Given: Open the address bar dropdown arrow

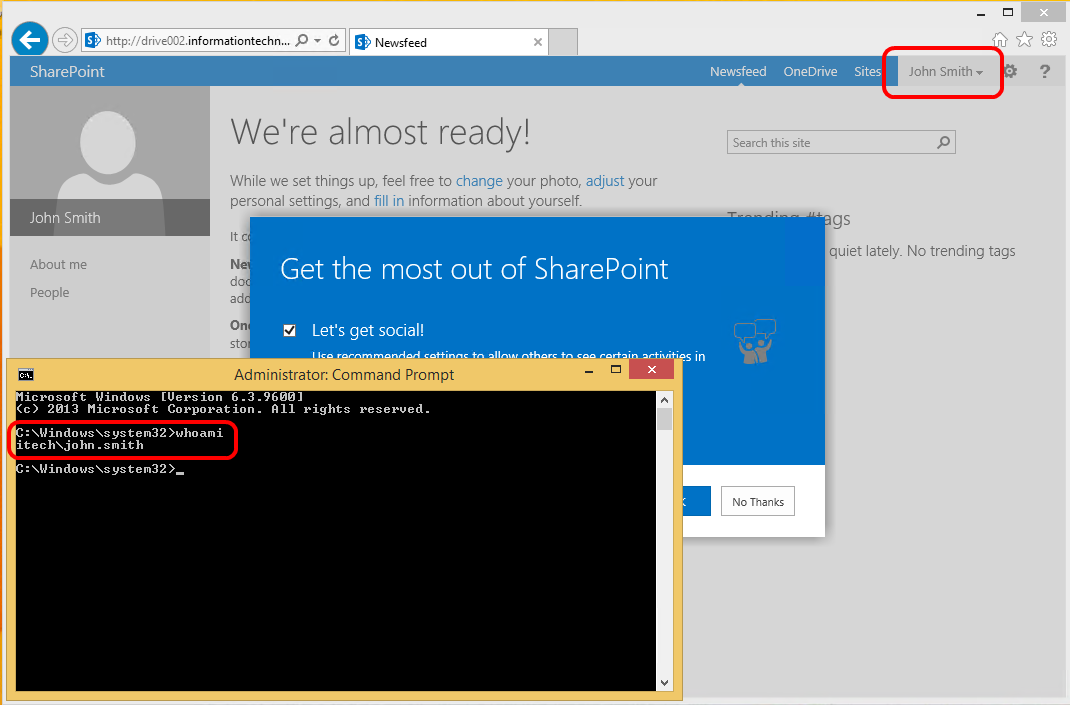Looking at the screenshot, I should (317, 40).
